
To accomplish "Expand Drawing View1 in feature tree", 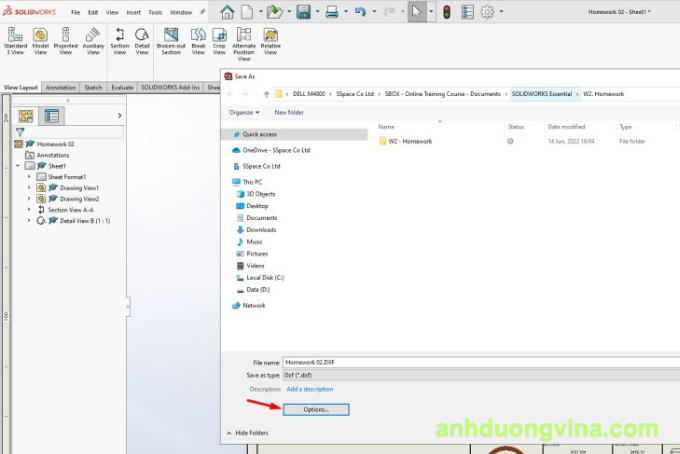I will [30, 188].
